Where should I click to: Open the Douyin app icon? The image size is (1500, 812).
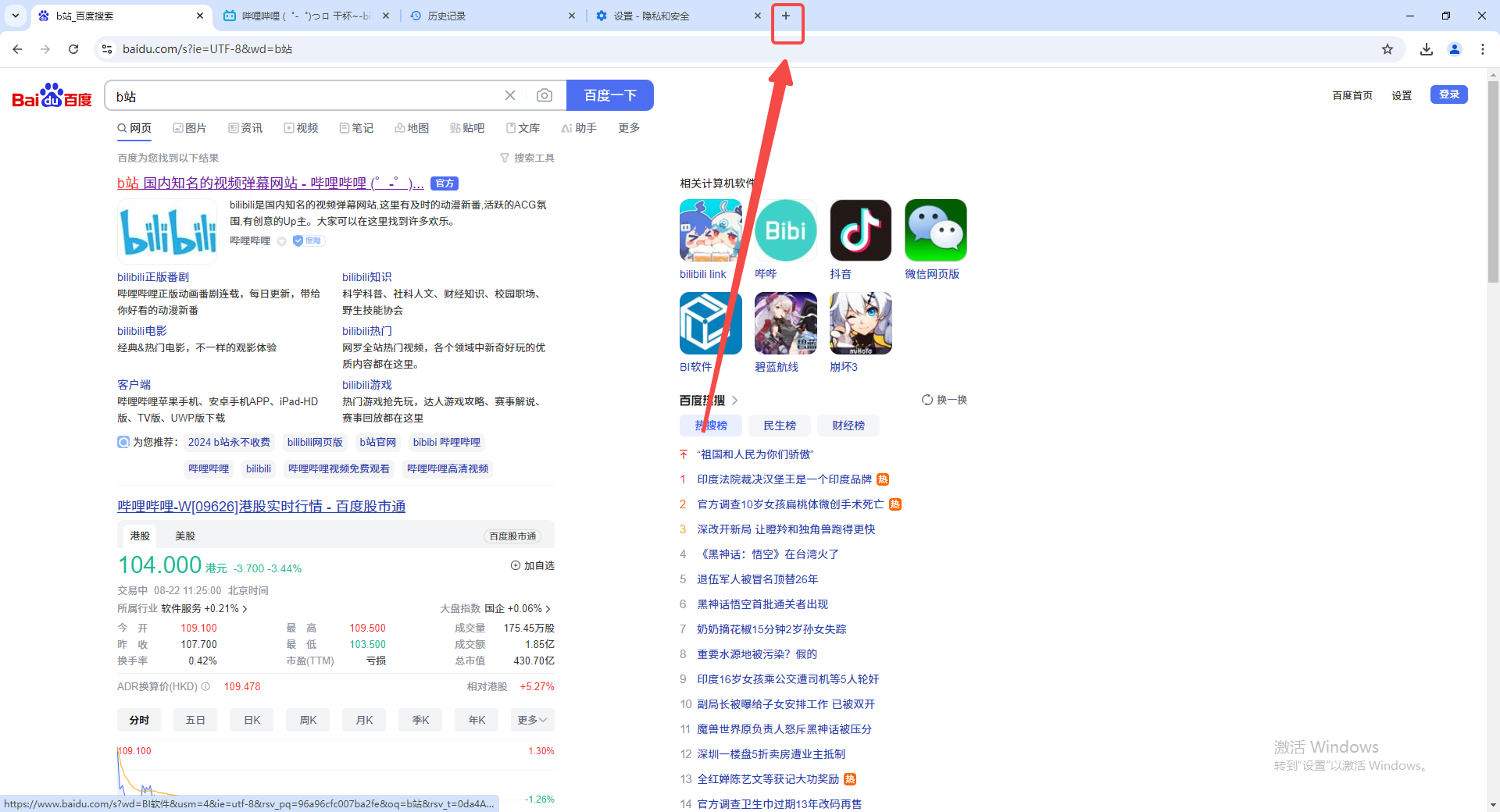coord(861,230)
